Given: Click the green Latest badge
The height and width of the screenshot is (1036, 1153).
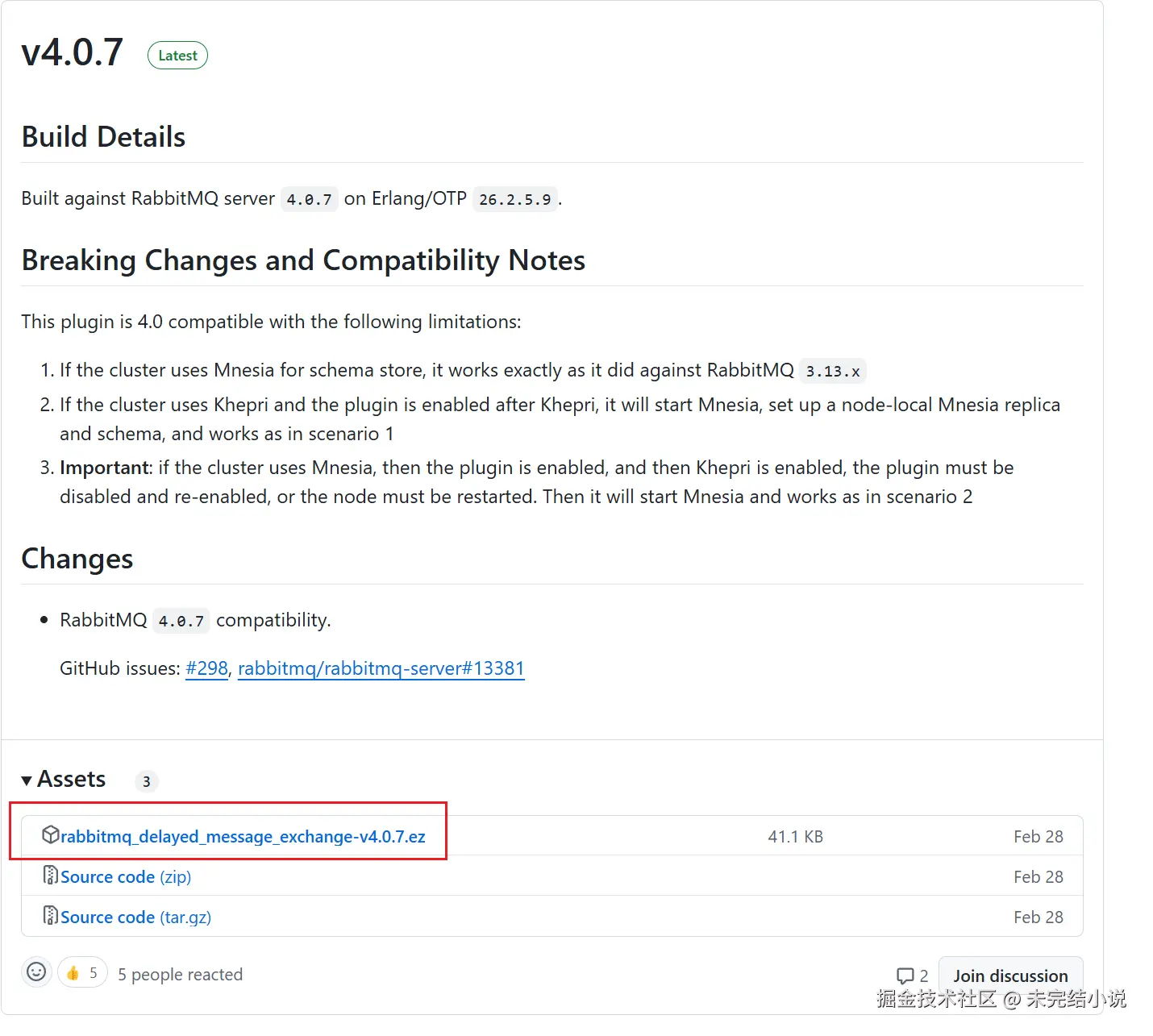Looking at the screenshot, I should pyautogui.click(x=177, y=56).
